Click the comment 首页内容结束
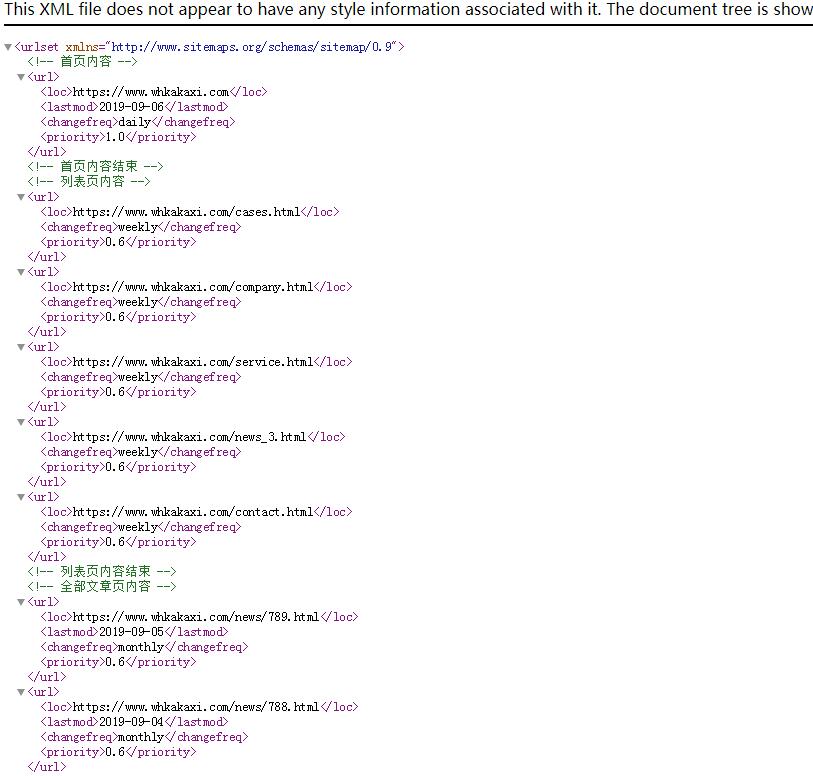Image resolution: width=813 pixels, height=776 pixels. coord(95,166)
